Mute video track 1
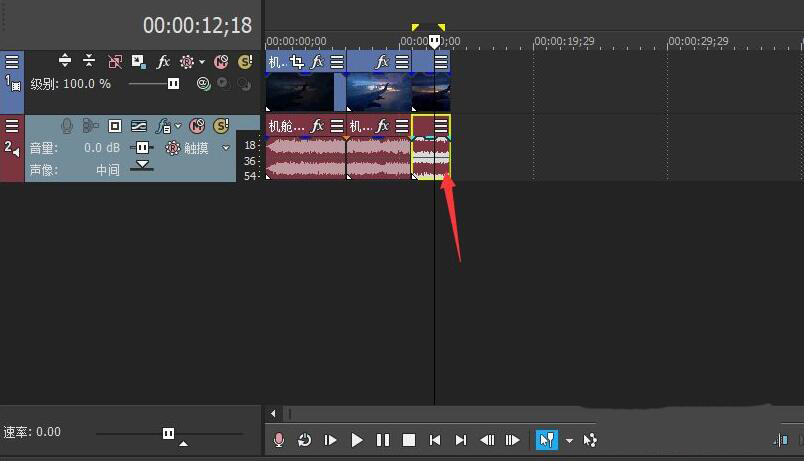This screenshot has height=461, width=804. click(x=221, y=62)
